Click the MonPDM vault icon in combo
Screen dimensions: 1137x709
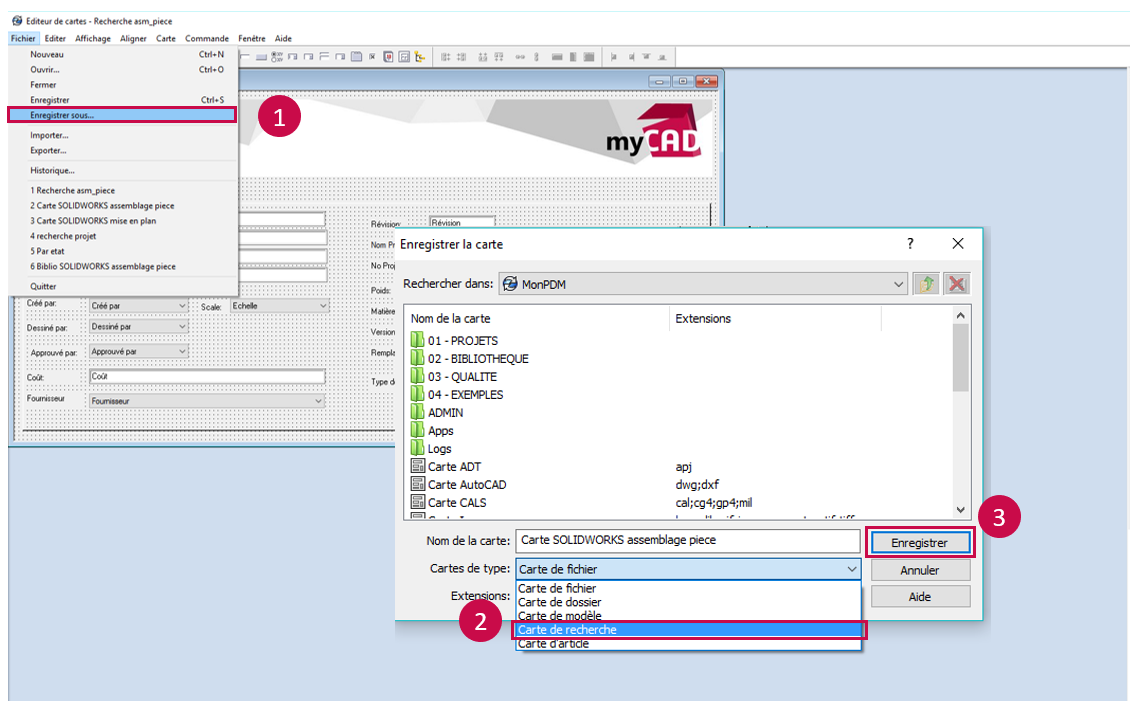510,284
